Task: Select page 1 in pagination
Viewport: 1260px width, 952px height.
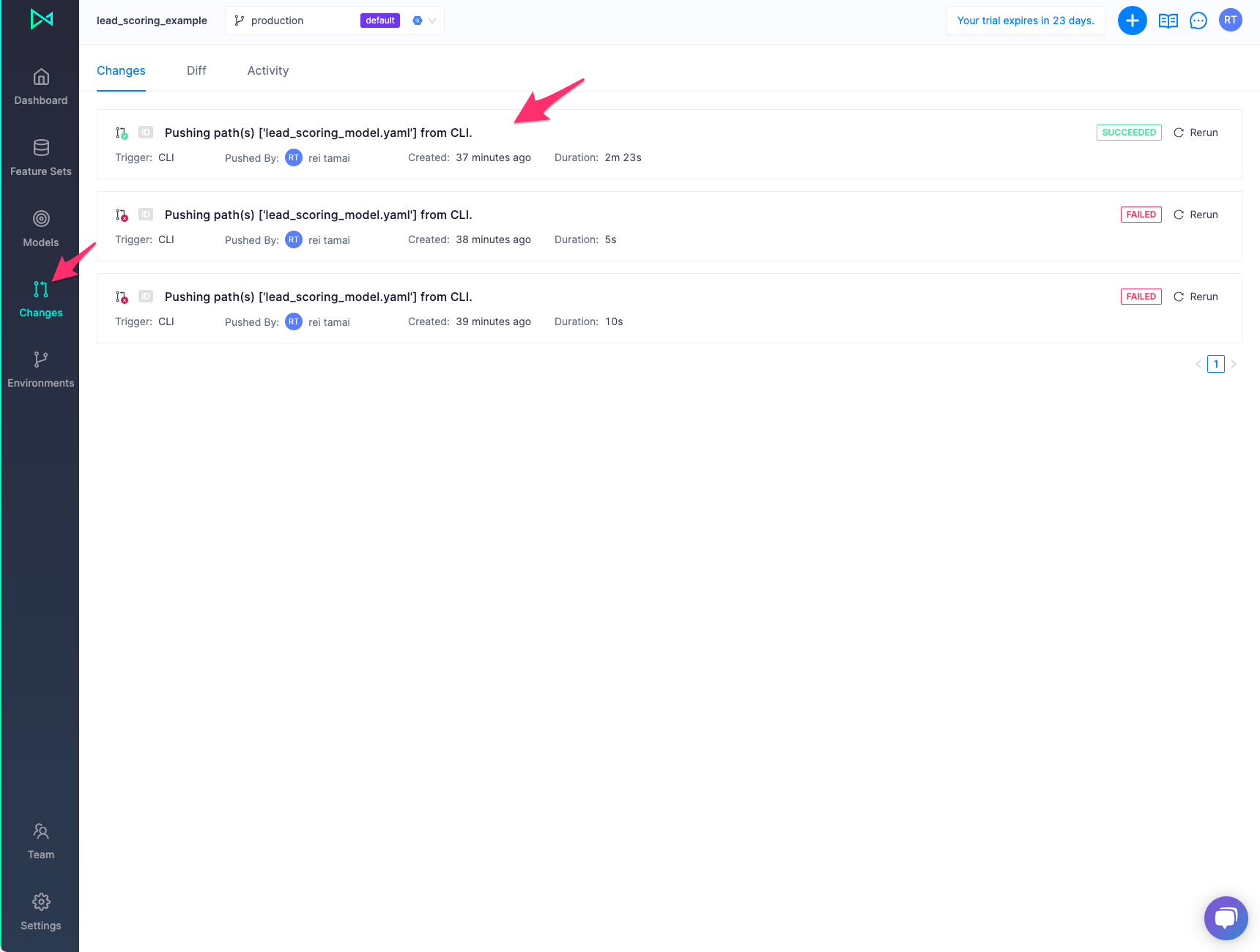Action: (x=1216, y=364)
